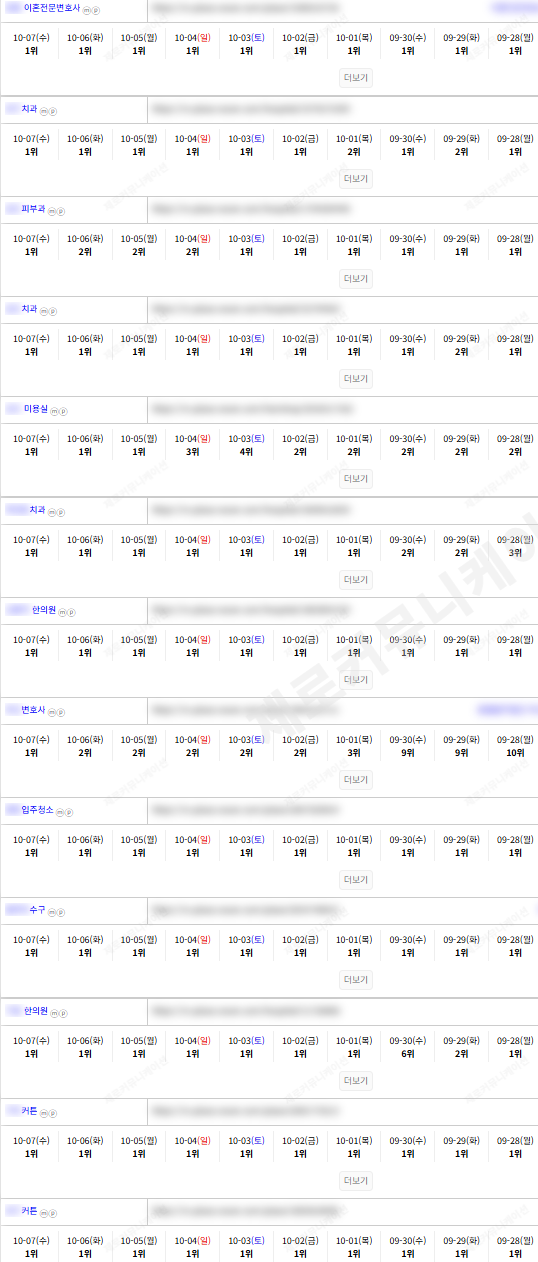
Task: Click the m icon next to 수구
Action: (53, 912)
